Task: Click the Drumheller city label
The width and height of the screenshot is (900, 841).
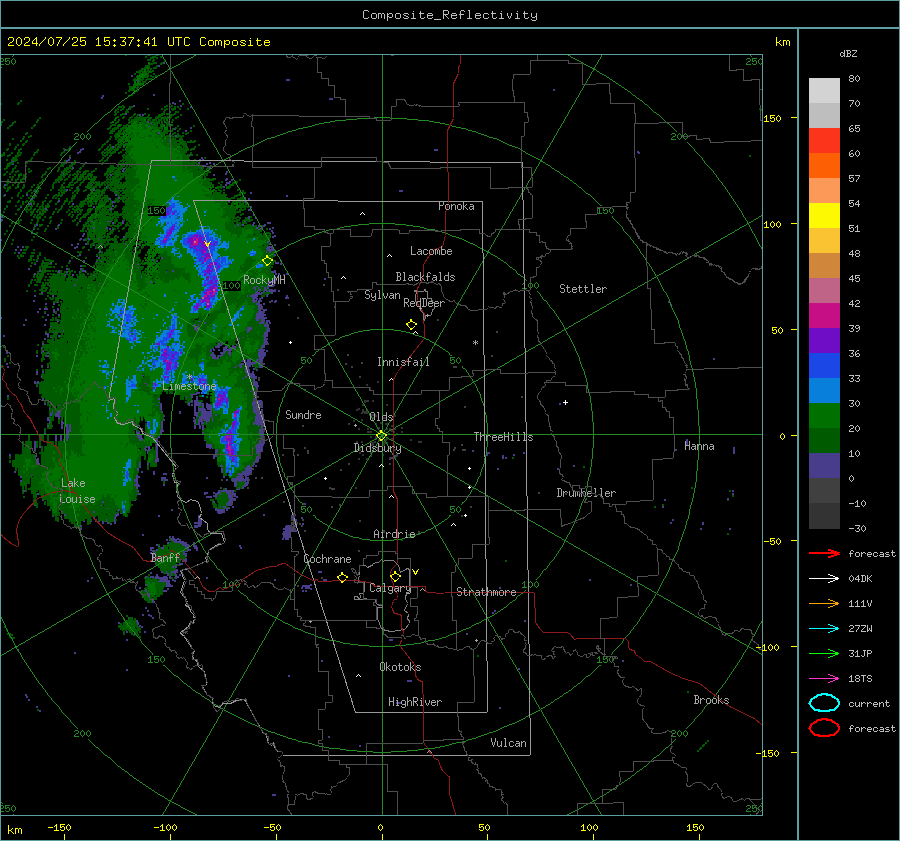Action: coord(586,493)
